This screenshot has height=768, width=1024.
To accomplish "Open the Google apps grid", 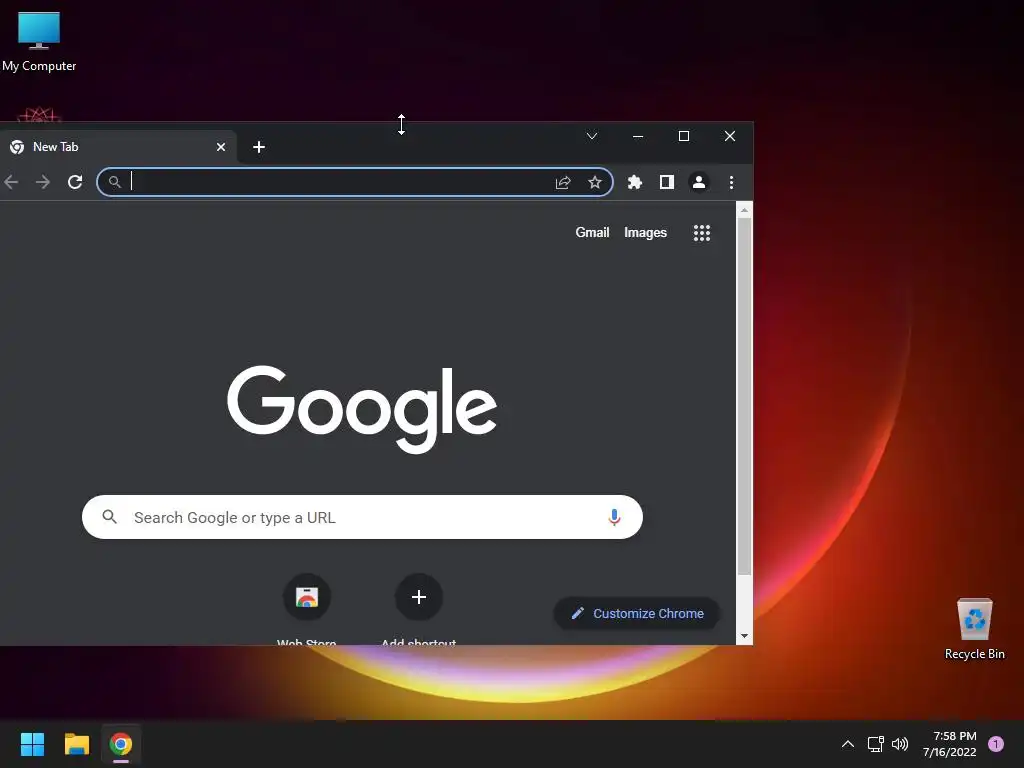I will (x=702, y=233).
